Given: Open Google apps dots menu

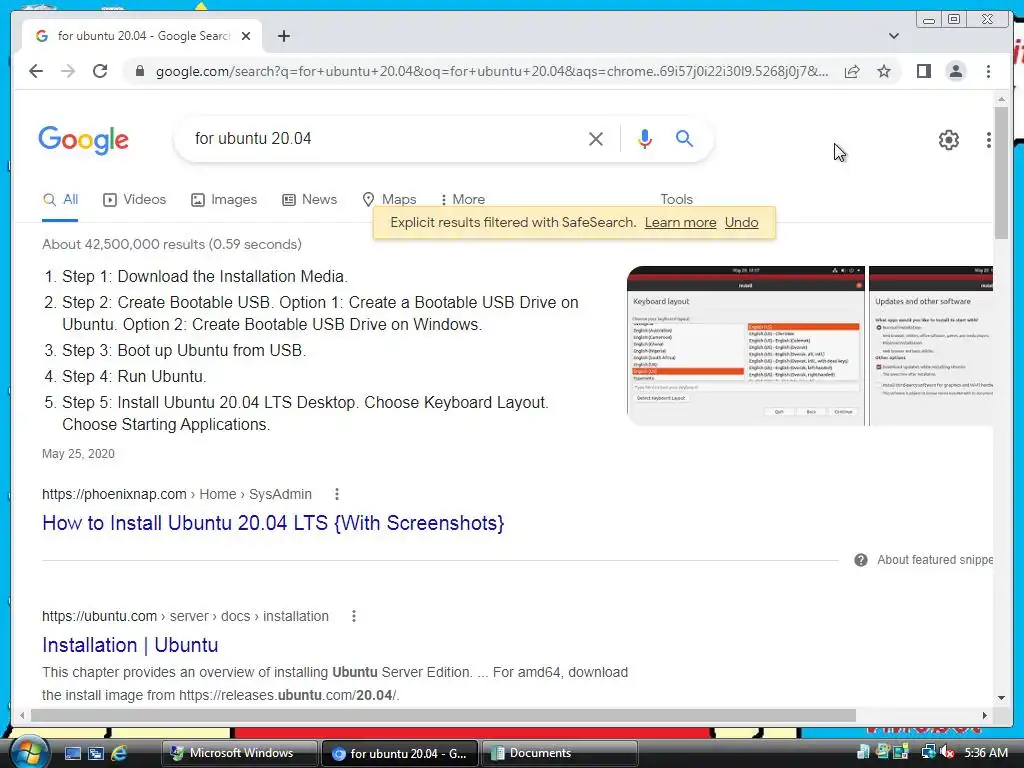Looking at the screenshot, I should tap(989, 139).
